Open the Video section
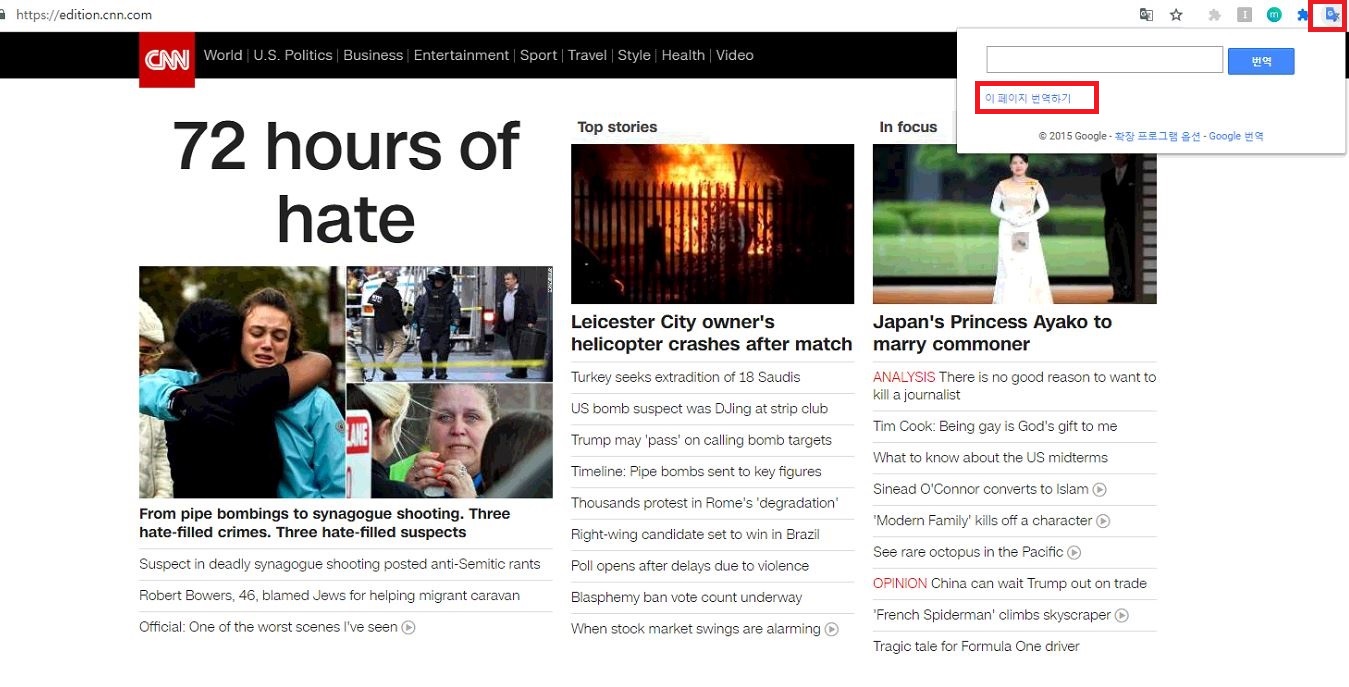Image resolution: width=1349 pixels, height=687 pixels. click(735, 55)
